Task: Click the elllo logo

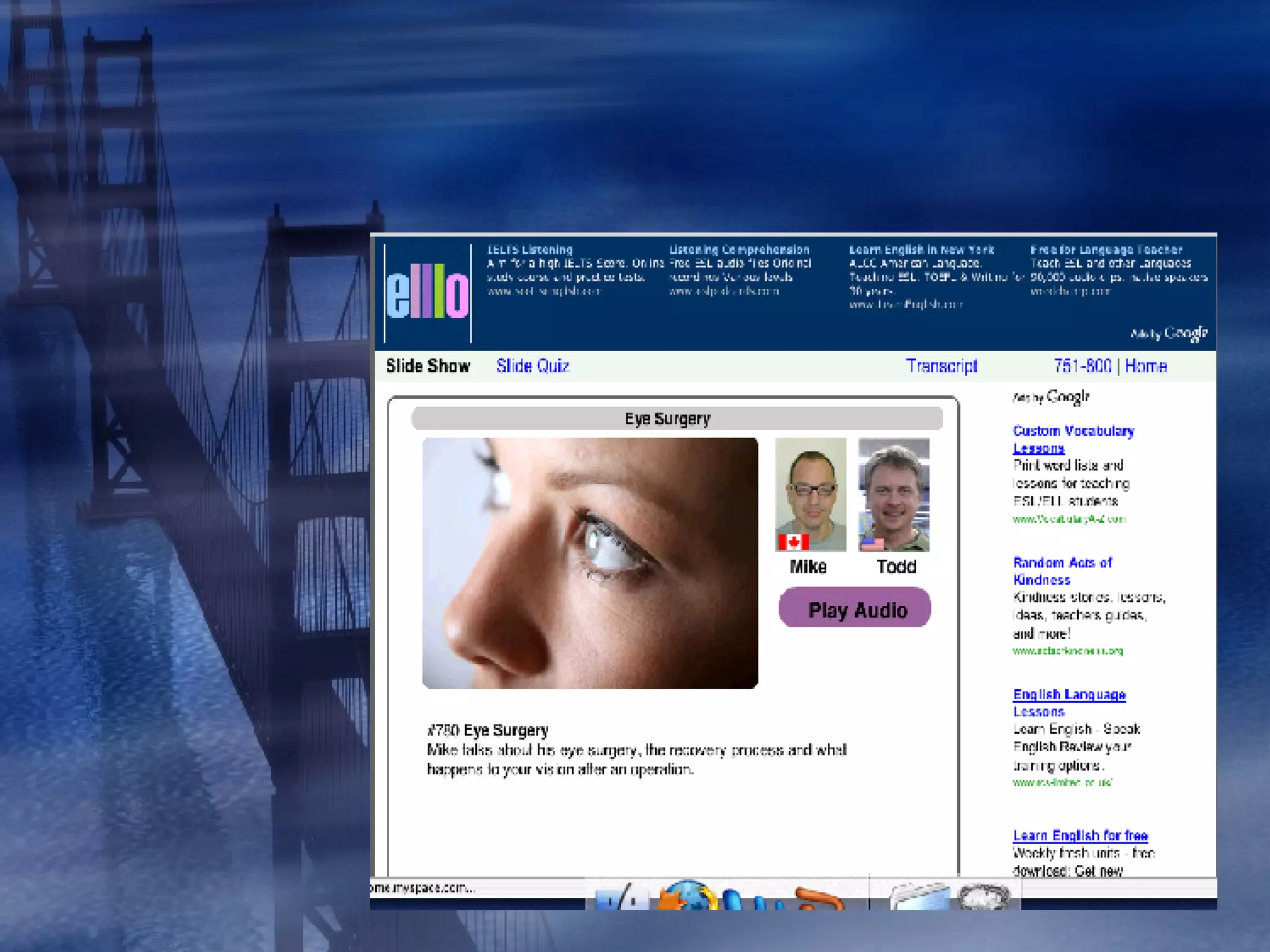Action: [427, 293]
